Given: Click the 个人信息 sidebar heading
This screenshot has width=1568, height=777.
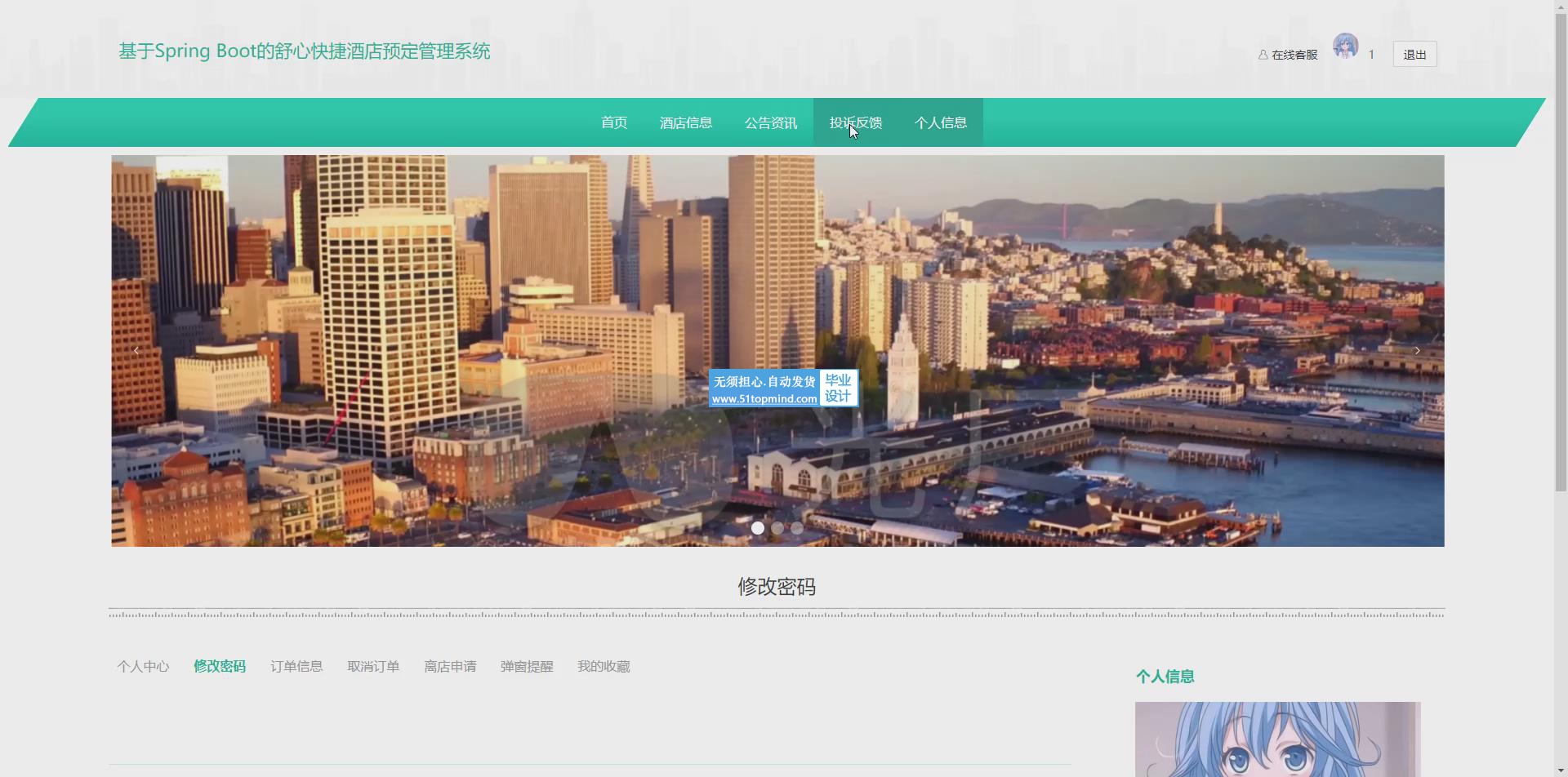Looking at the screenshot, I should tap(1165, 677).
